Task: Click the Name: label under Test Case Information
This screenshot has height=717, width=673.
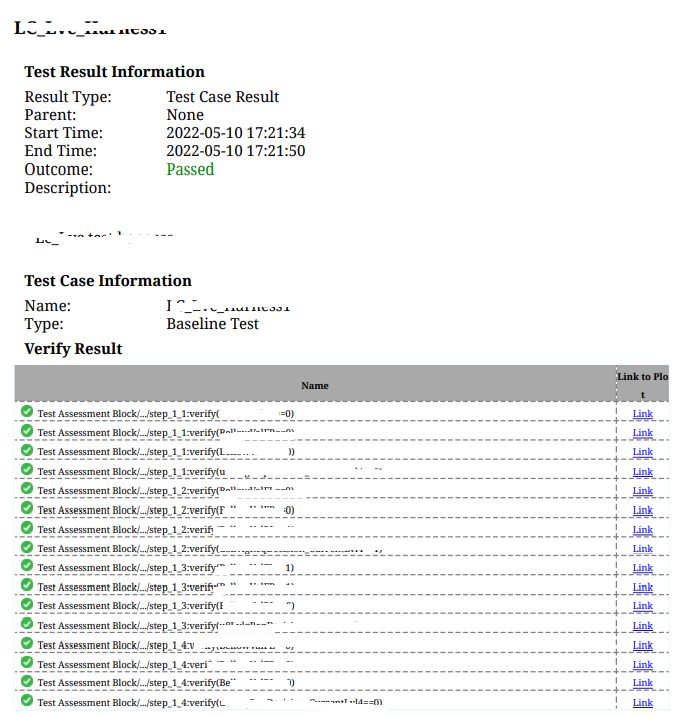Action: click(48, 306)
